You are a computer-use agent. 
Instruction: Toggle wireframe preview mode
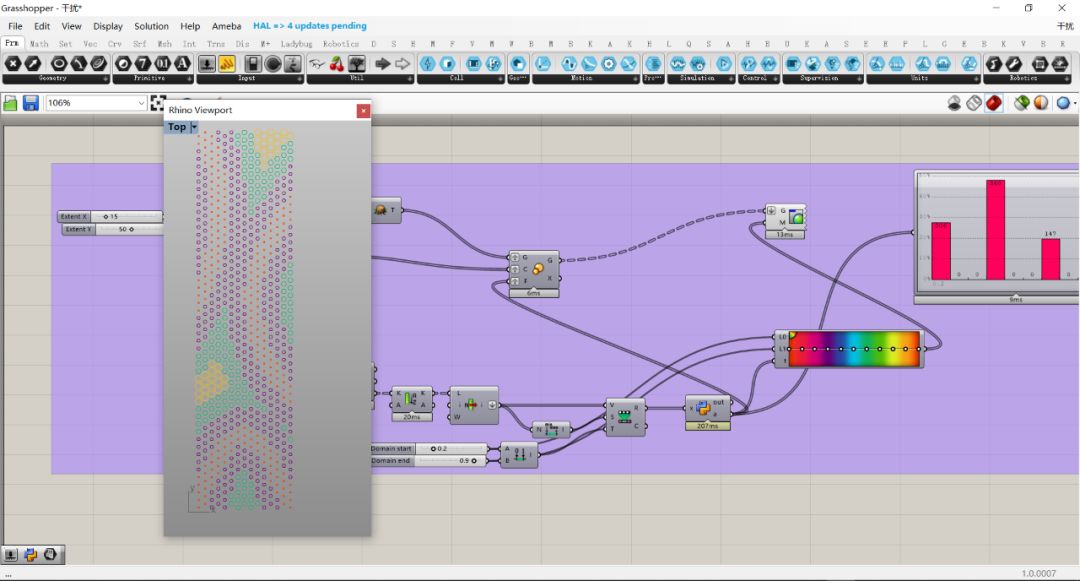tap(973, 103)
